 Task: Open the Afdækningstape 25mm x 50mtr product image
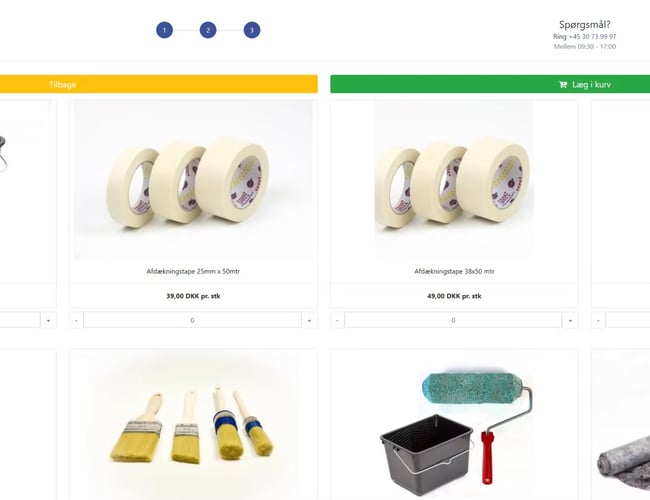tap(193, 180)
